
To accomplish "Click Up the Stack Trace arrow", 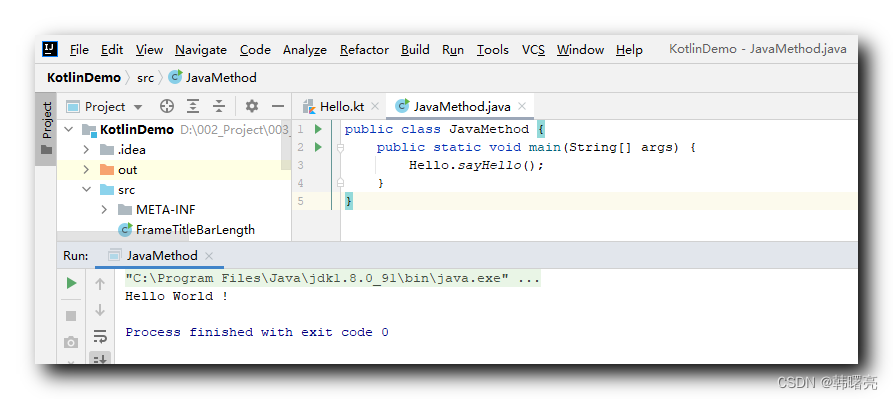I will tap(100, 283).
